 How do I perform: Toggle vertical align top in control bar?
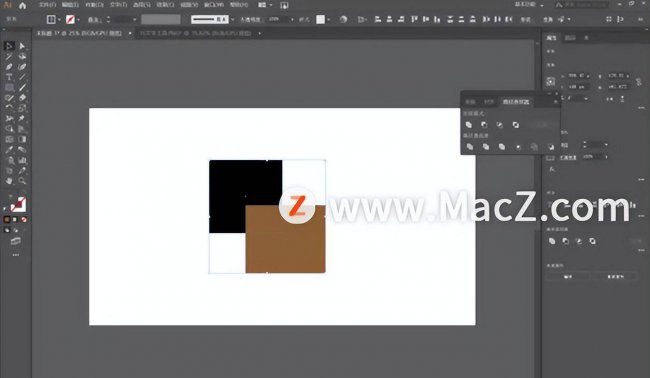click(x=414, y=19)
